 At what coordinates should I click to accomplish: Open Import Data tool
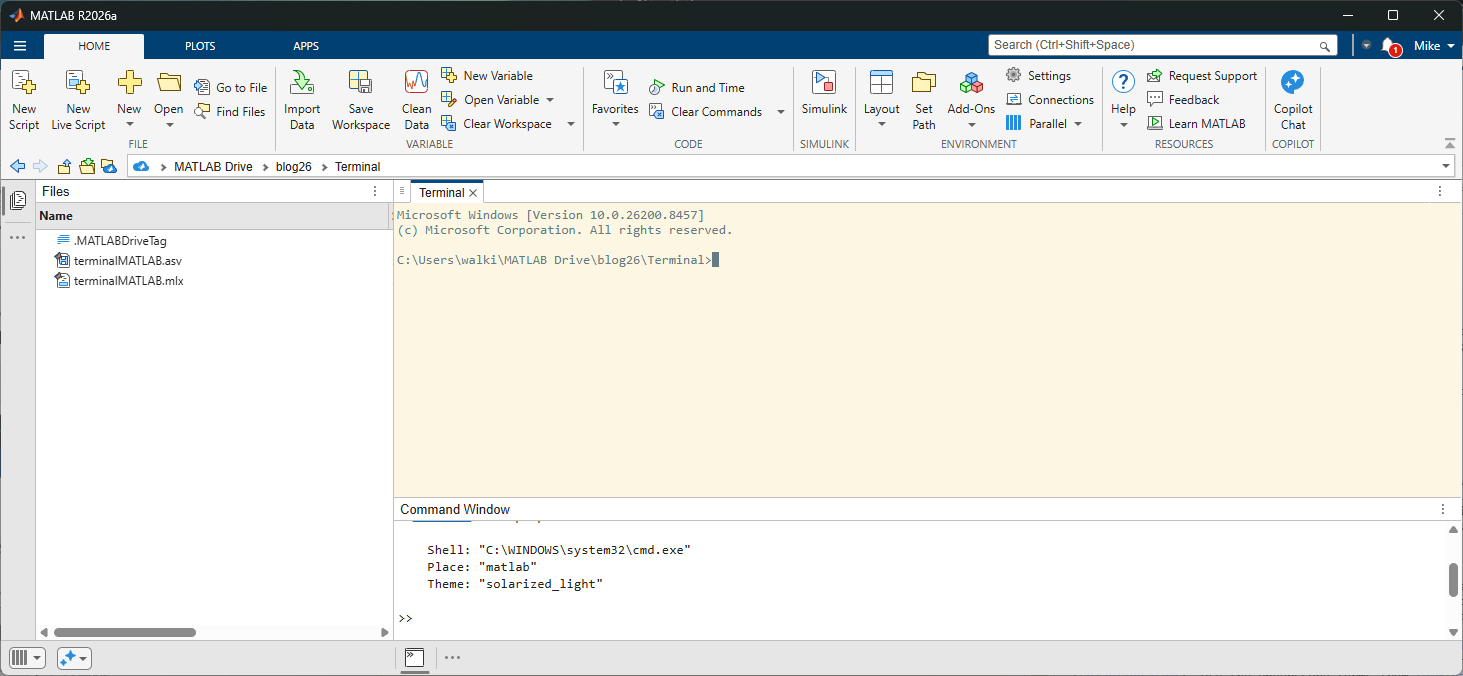[302, 100]
